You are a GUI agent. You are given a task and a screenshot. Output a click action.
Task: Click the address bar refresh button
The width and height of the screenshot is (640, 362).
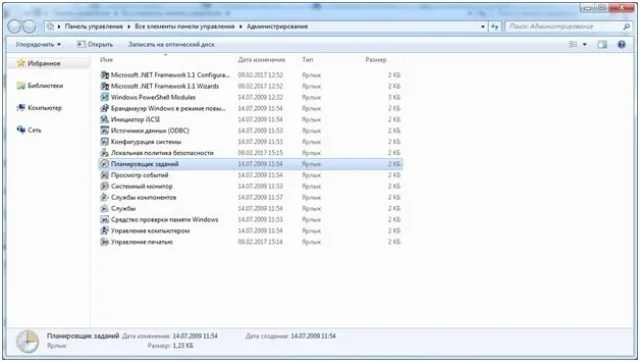[495, 27]
